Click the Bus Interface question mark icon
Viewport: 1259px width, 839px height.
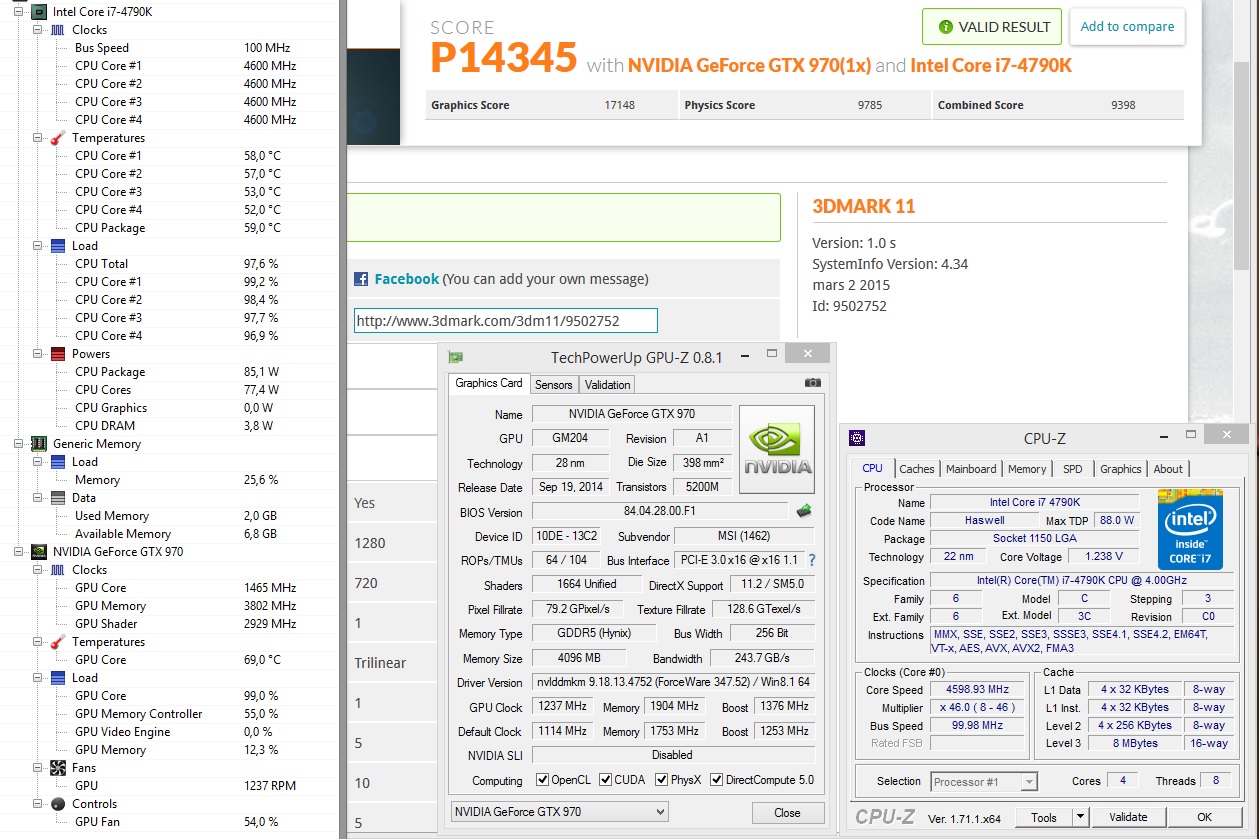[812, 561]
